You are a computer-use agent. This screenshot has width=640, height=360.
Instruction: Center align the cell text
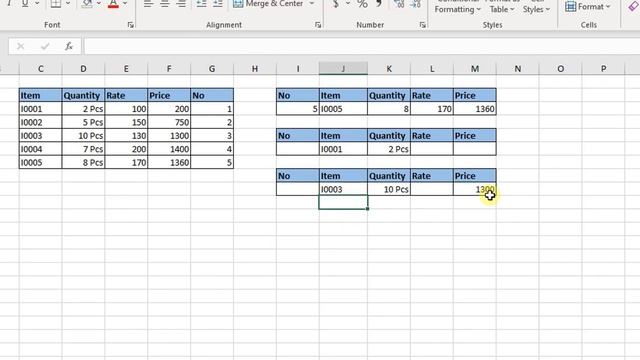point(165,4)
